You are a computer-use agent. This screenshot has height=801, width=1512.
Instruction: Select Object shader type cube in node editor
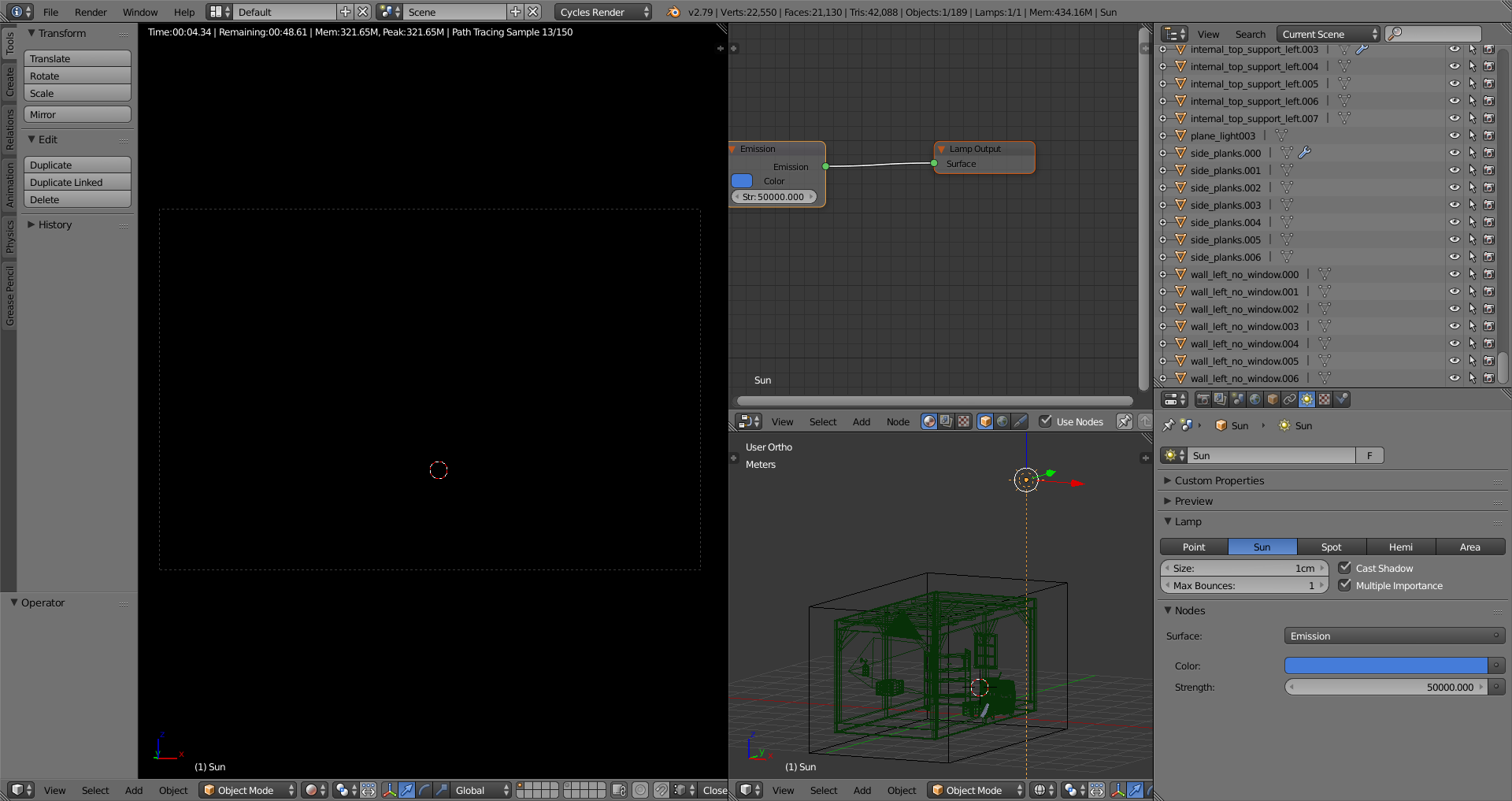tap(985, 421)
